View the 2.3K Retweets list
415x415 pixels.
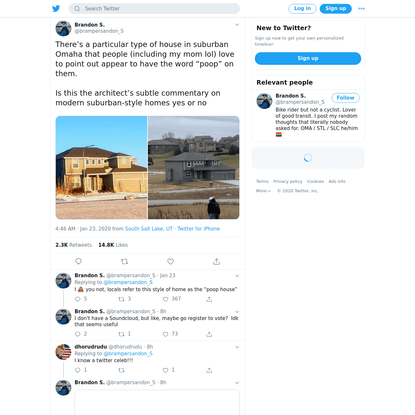[x=73, y=245]
